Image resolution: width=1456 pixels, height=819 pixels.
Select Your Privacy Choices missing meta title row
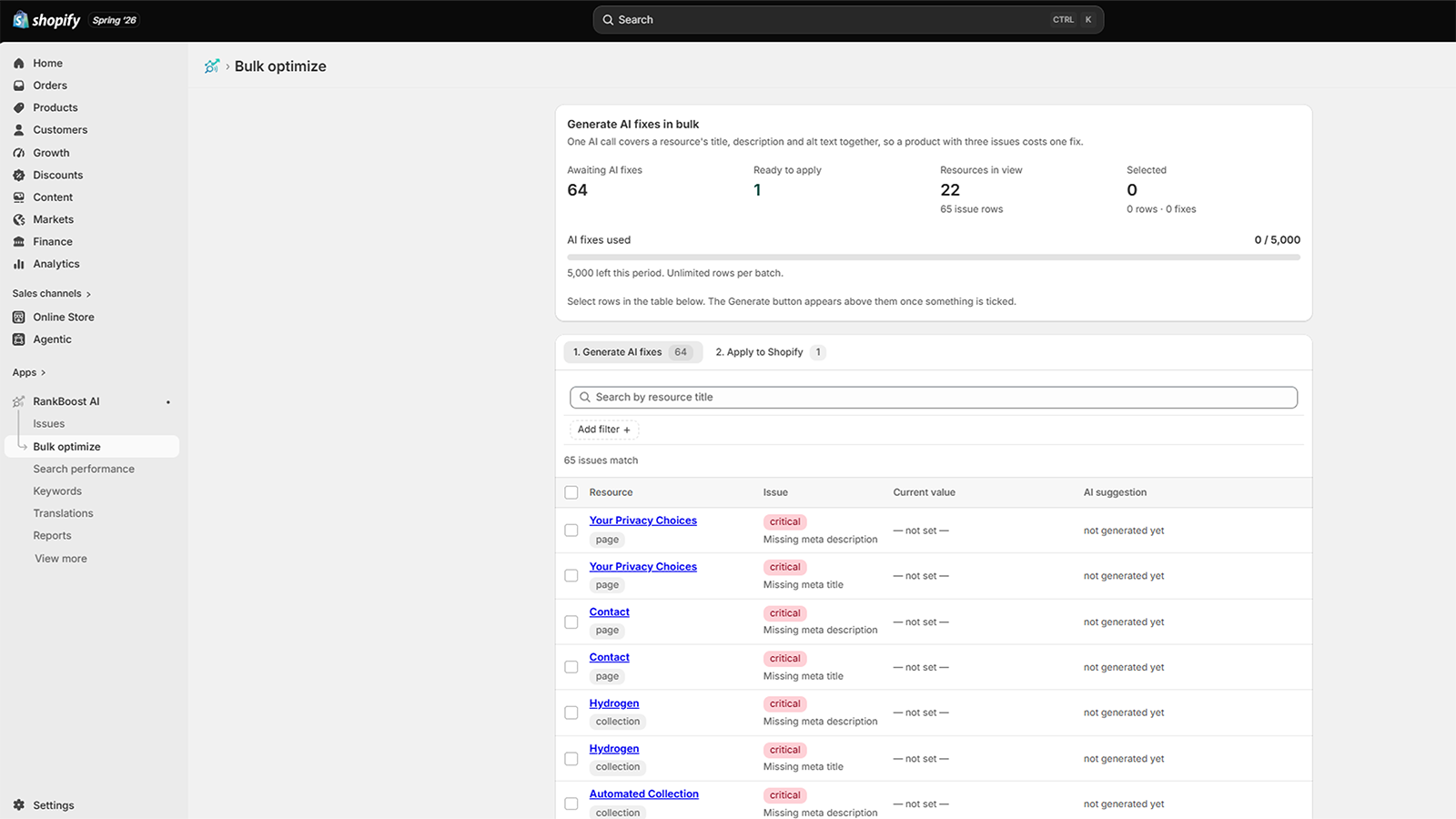(x=571, y=576)
